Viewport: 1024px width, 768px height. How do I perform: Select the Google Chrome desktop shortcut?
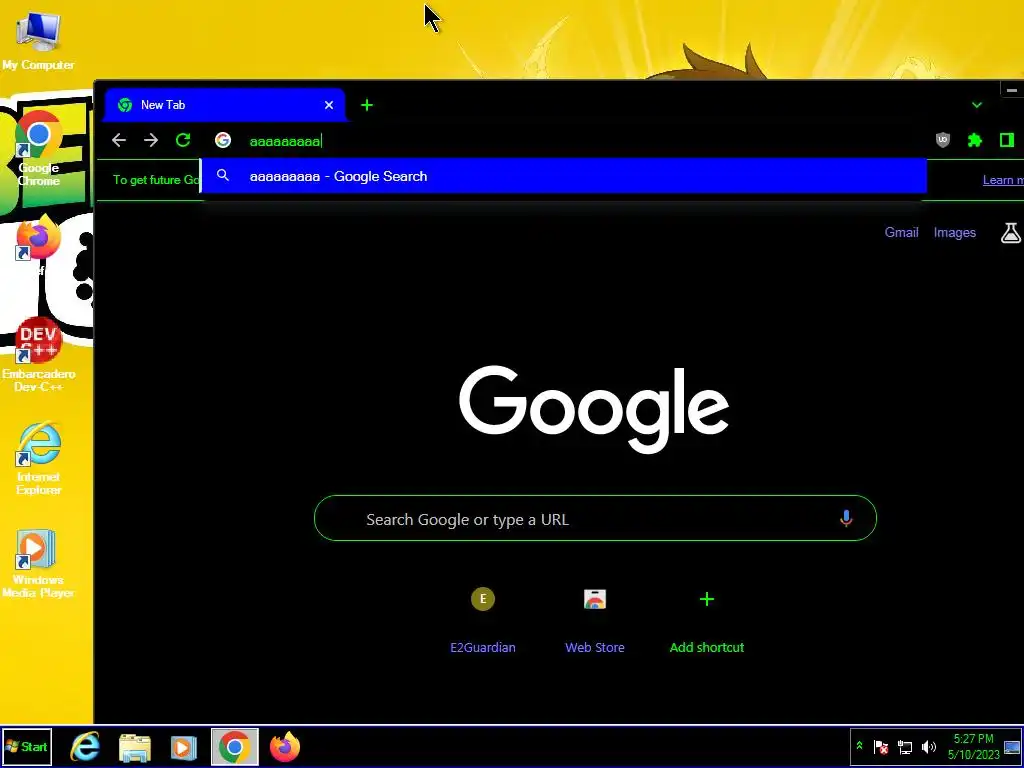tap(39, 149)
